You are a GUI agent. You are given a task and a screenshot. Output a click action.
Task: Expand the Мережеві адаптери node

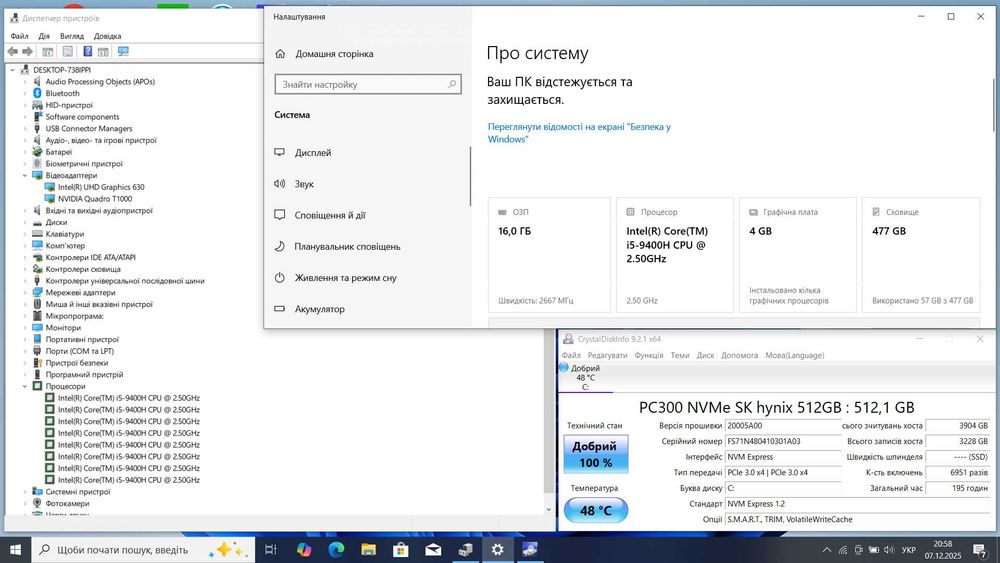[x=26, y=293]
